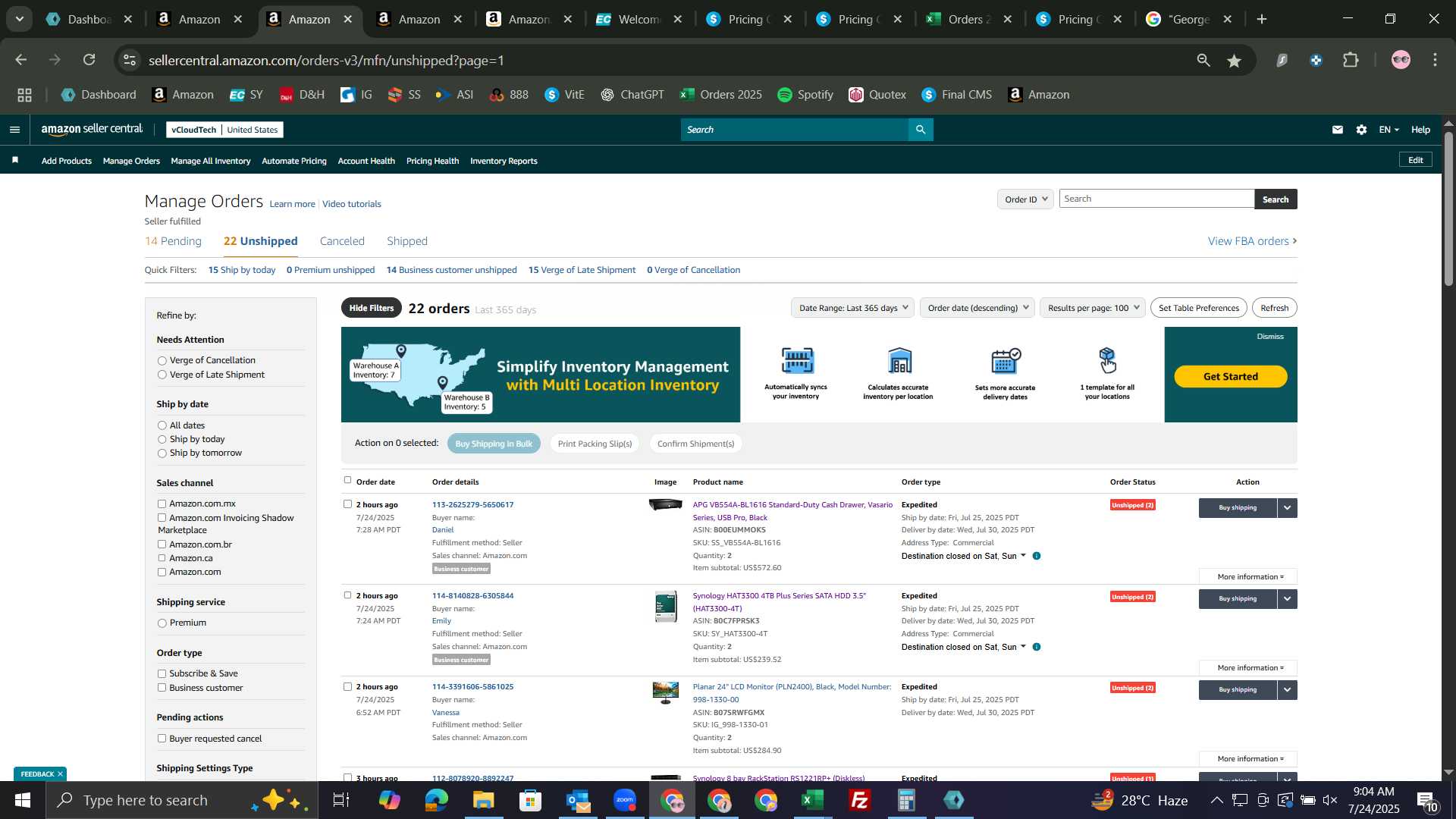1456x819 pixels.
Task: Expand Buy shipping arrow for Planar monitor order
Action: (1288, 690)
